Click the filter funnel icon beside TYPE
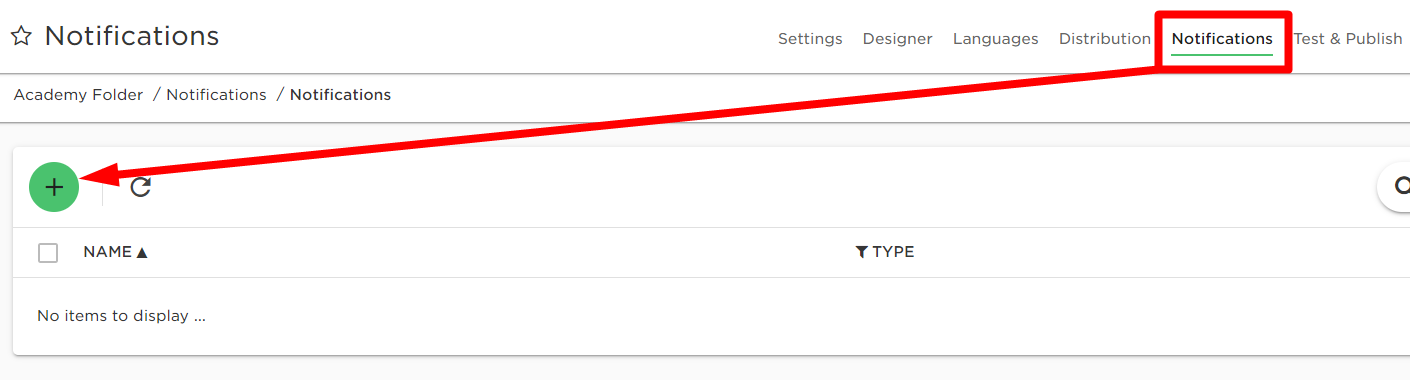The image size is (1410, 380). pyautogui.click(x=862, y=252)
